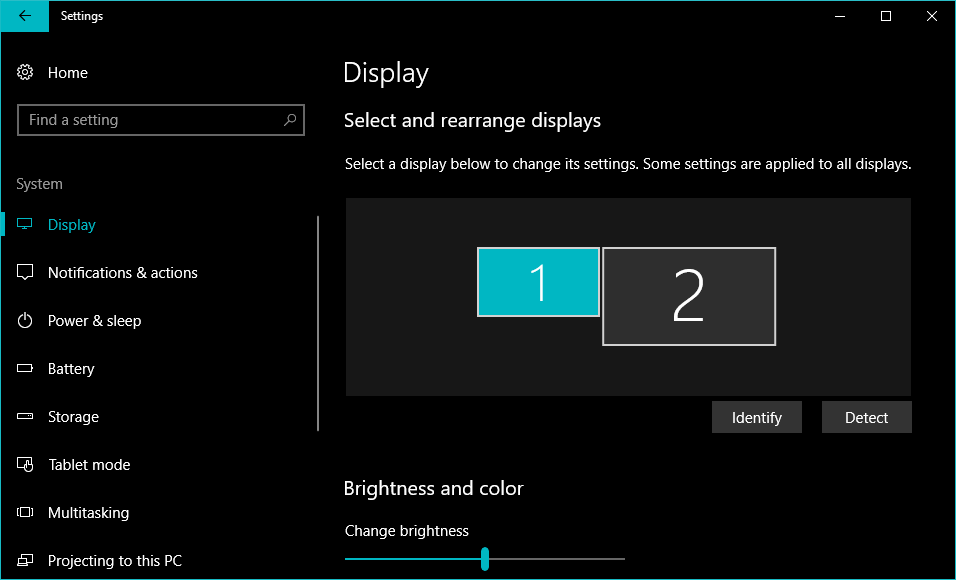Viewport: 956px width, 580px height.
Task: Open Projecting to this PC settings
Action: (114, 561)
